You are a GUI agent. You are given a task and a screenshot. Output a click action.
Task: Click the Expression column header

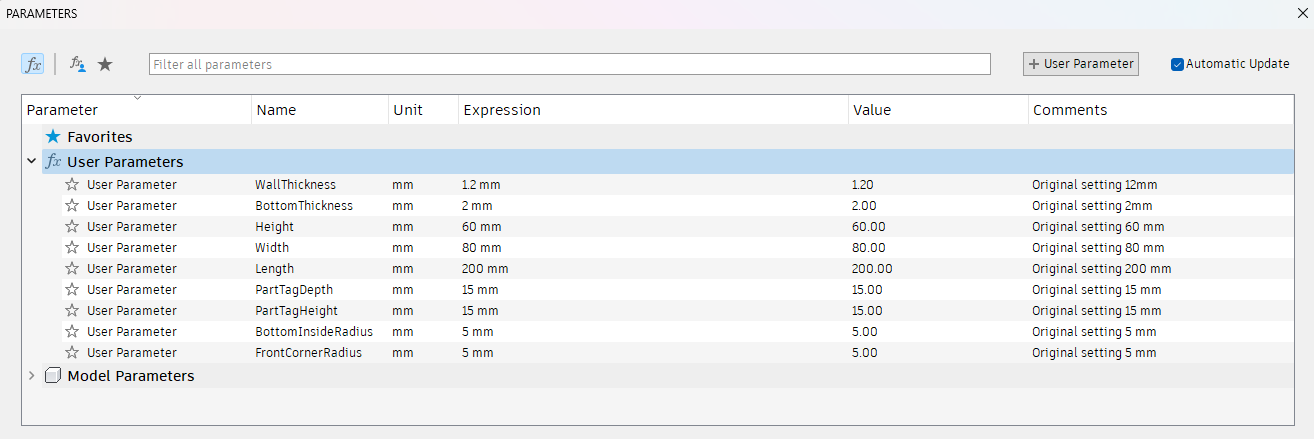click(502, 110)
